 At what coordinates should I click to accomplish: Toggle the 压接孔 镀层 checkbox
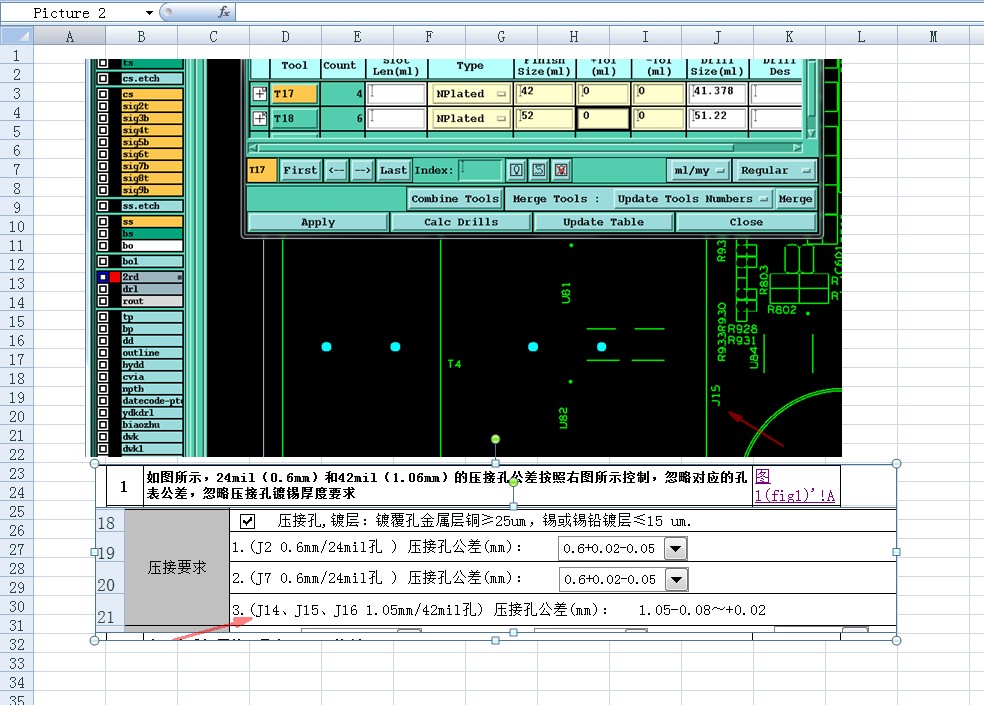coord(247,521)
